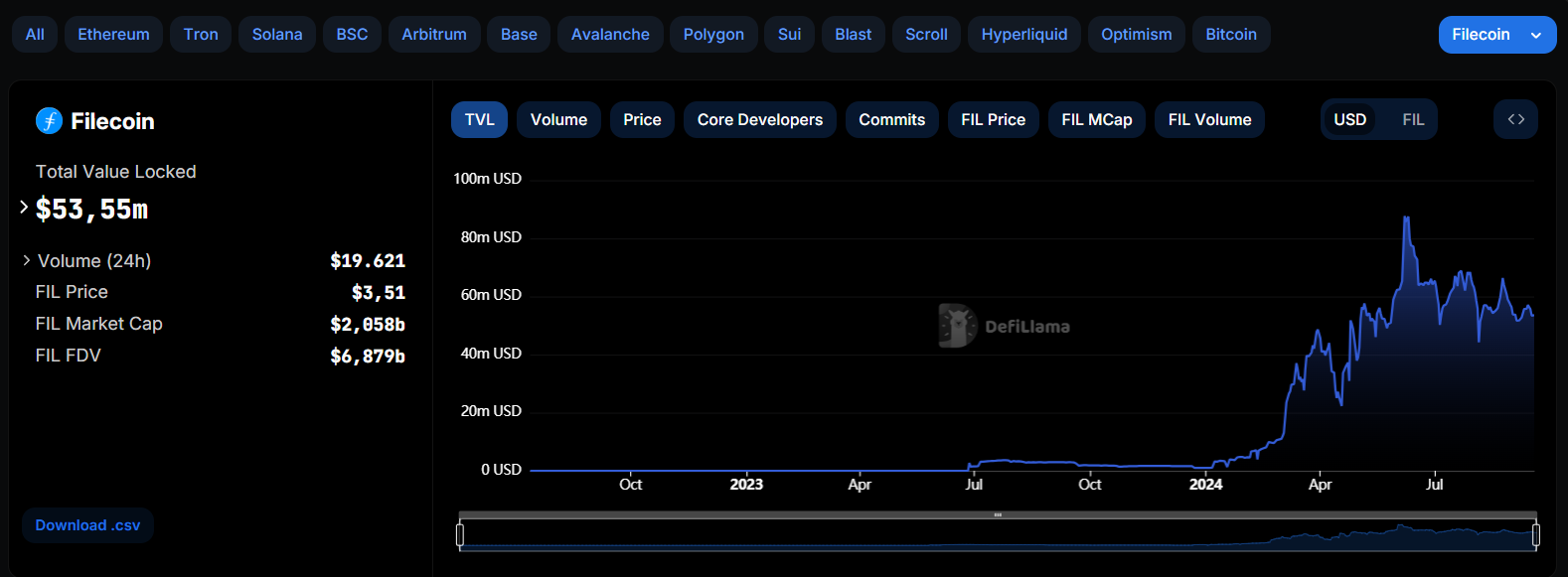Click the 2023 x-axis label
This screenshot has height=577, width=1568.
[746, 485]
